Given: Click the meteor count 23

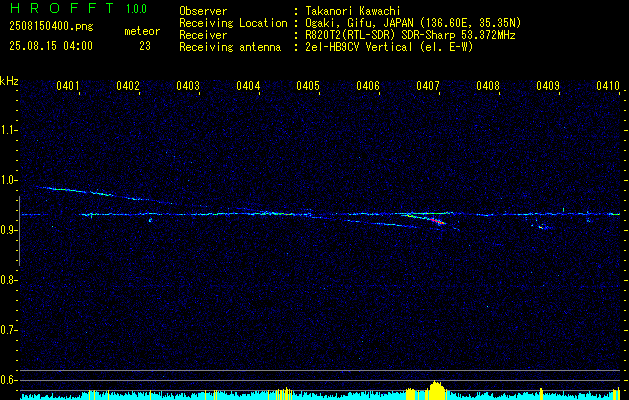Looking at the screenshot, I should pyautogui.click(x=145, y=46).
